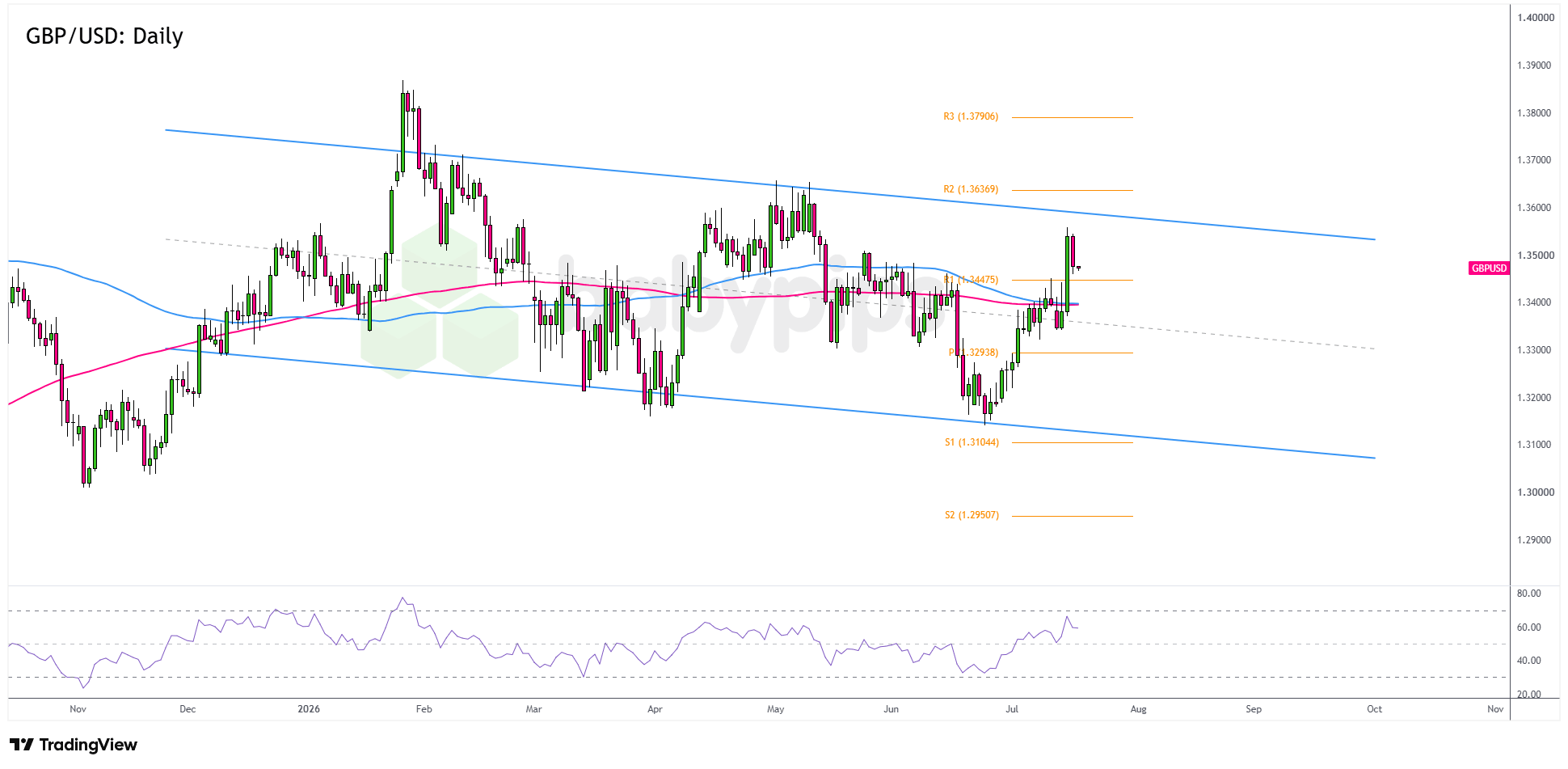Click the 1.36000 price axis value
Image resolution: width=1568 pixels, height=769 pixels.
[1534, 208]
